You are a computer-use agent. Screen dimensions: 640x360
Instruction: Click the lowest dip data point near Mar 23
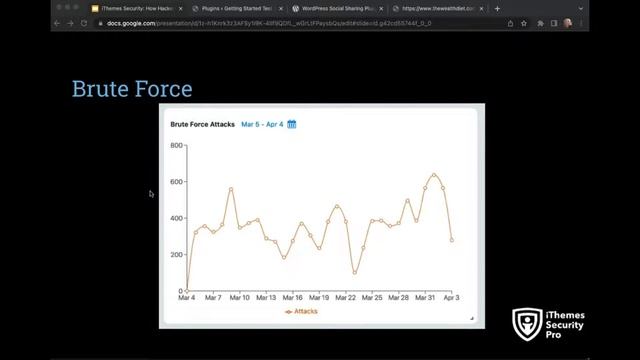coord(355,273)
